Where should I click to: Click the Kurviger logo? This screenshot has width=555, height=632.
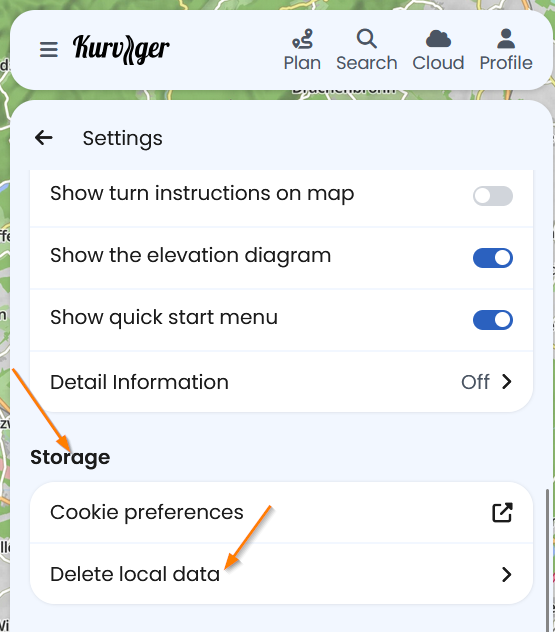point(121,49)
